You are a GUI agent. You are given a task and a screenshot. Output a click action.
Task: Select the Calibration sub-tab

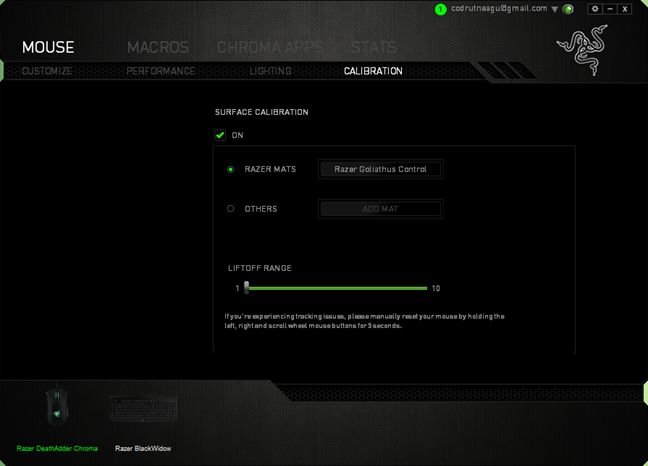tap(373, 71)
